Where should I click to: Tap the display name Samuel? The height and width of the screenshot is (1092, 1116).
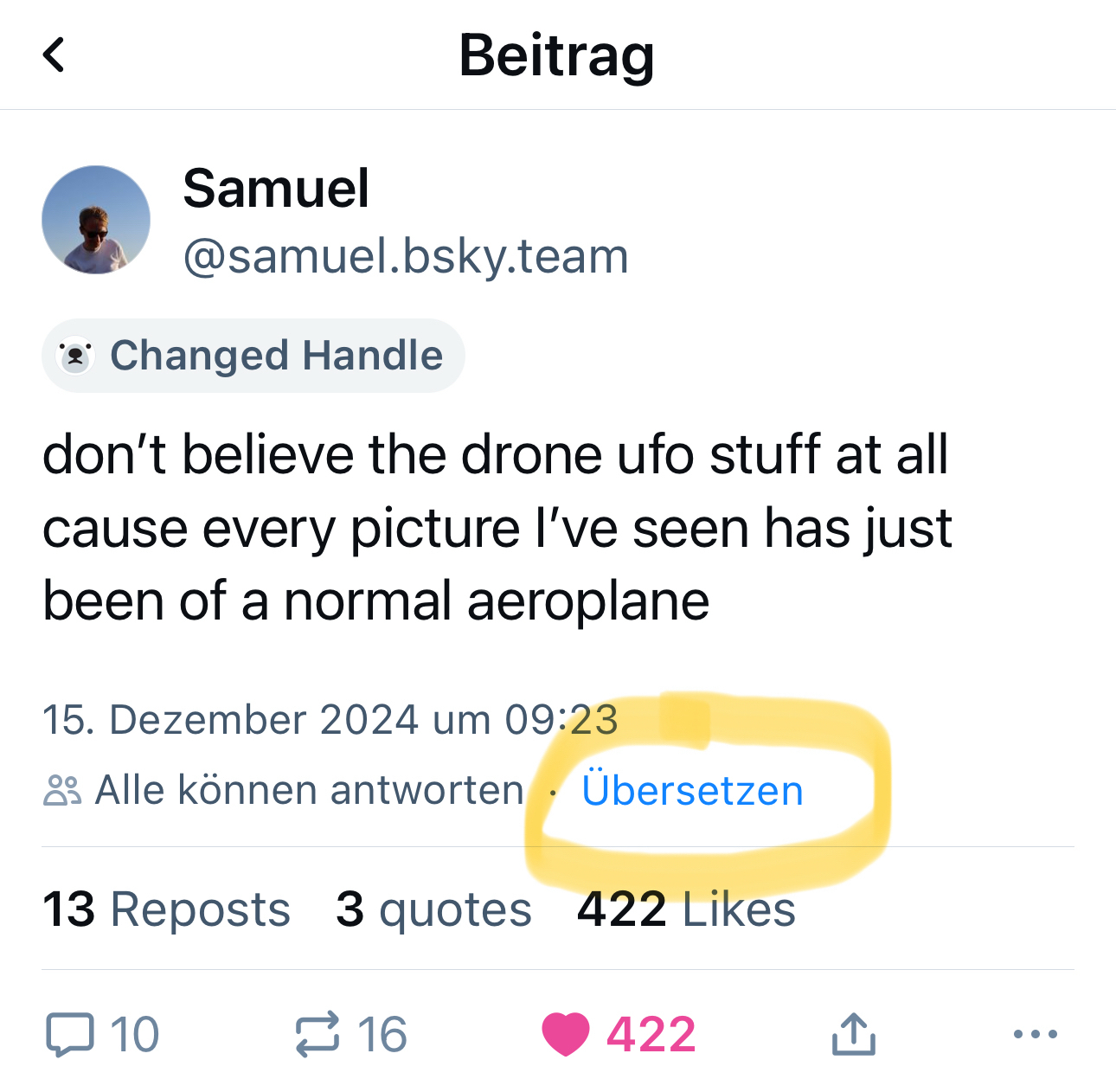276,189
